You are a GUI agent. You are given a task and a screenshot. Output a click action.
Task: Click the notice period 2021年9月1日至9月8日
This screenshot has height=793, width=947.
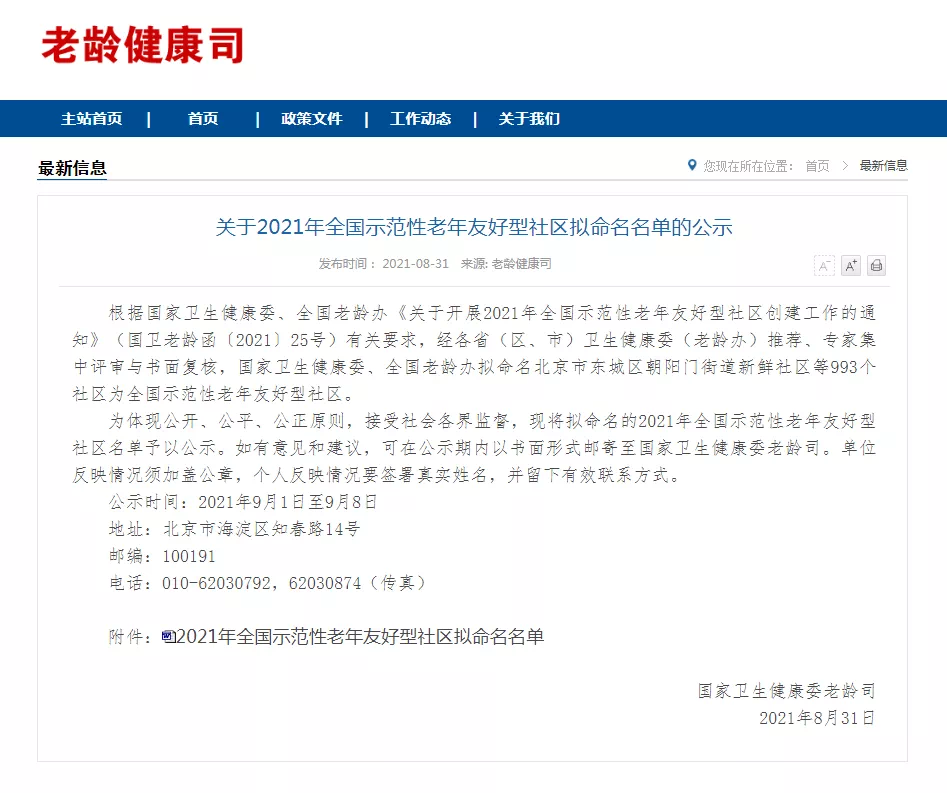click(287, 502)
